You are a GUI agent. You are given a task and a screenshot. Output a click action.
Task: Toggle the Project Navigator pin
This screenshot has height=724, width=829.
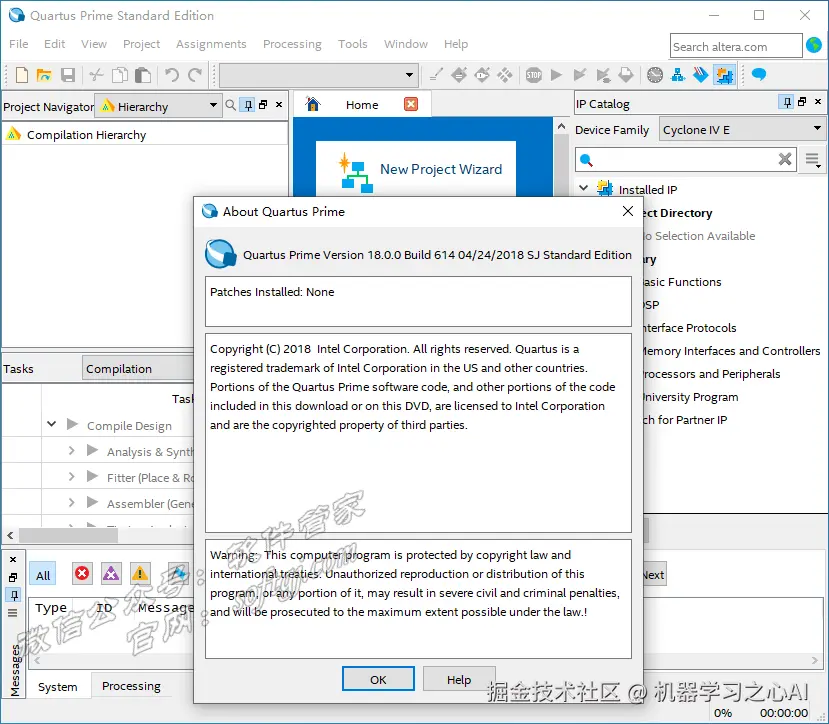248,105
